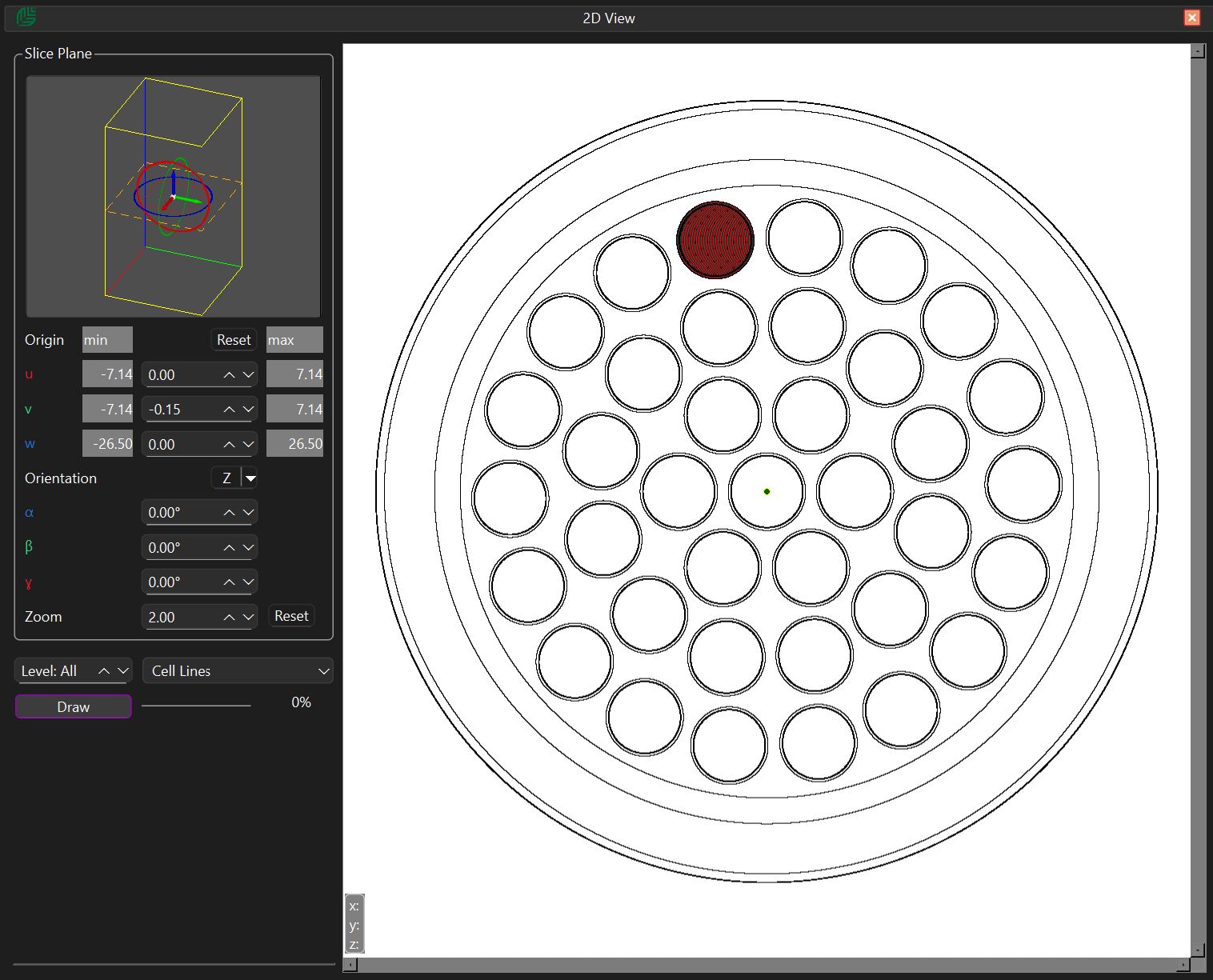The height and width of the screenshot is (980, 1213).
Task: Increase the Zoom value
Action: (x=230, y=617)
